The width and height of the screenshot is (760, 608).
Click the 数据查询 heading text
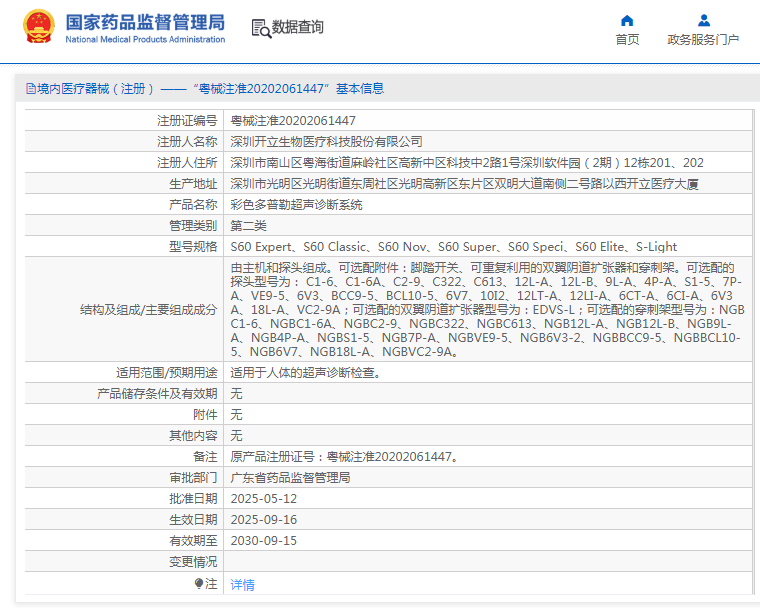(298, 28)
